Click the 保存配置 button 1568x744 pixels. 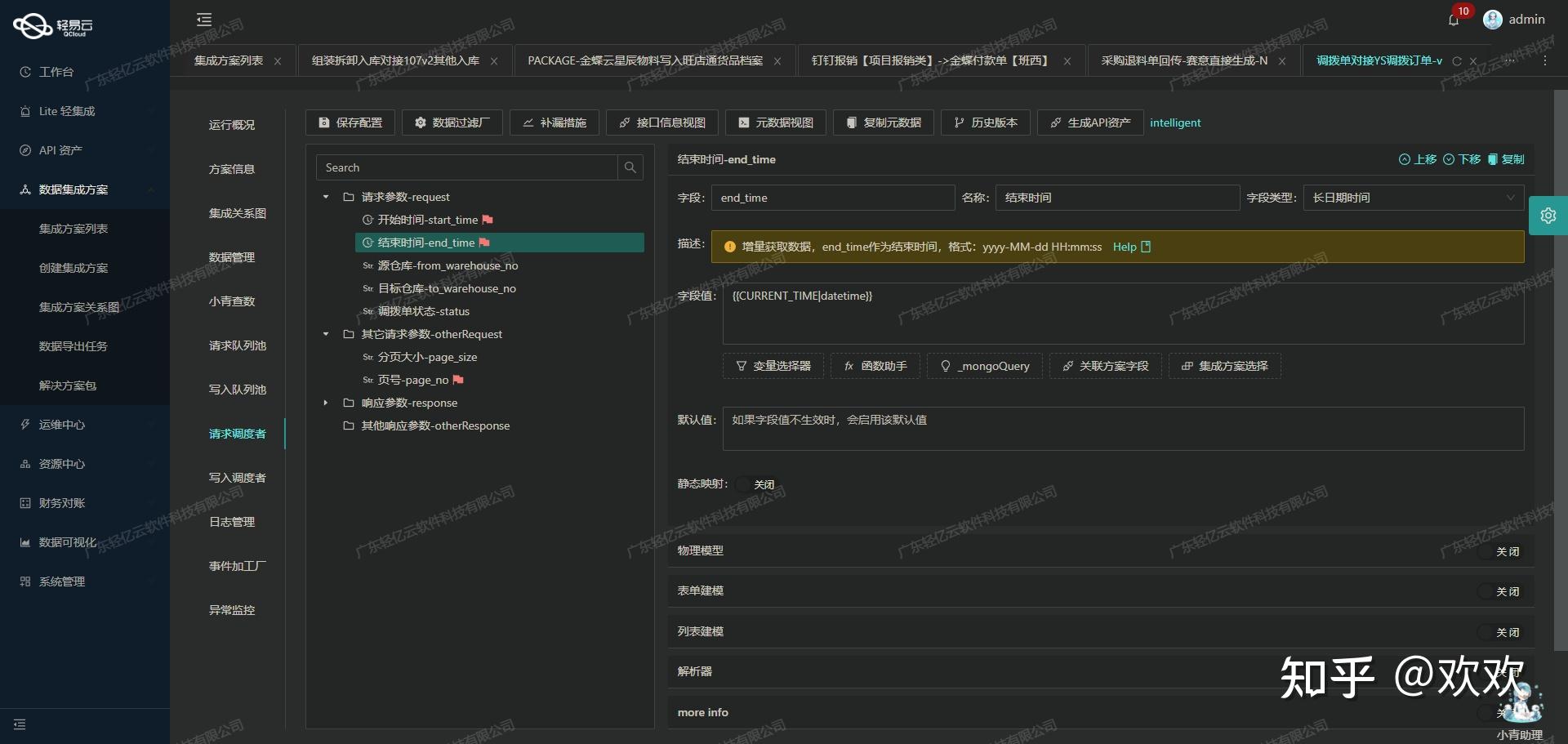click(350, 123)
